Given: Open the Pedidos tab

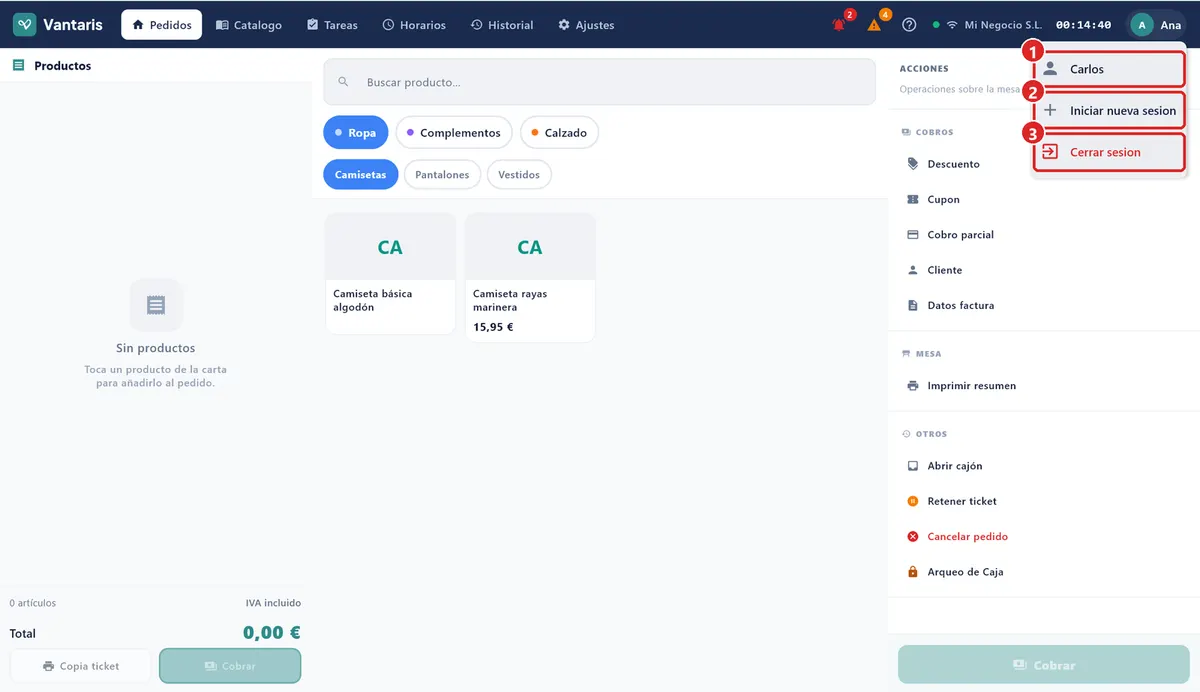Looking at the screenshot, I should (161, 25).
